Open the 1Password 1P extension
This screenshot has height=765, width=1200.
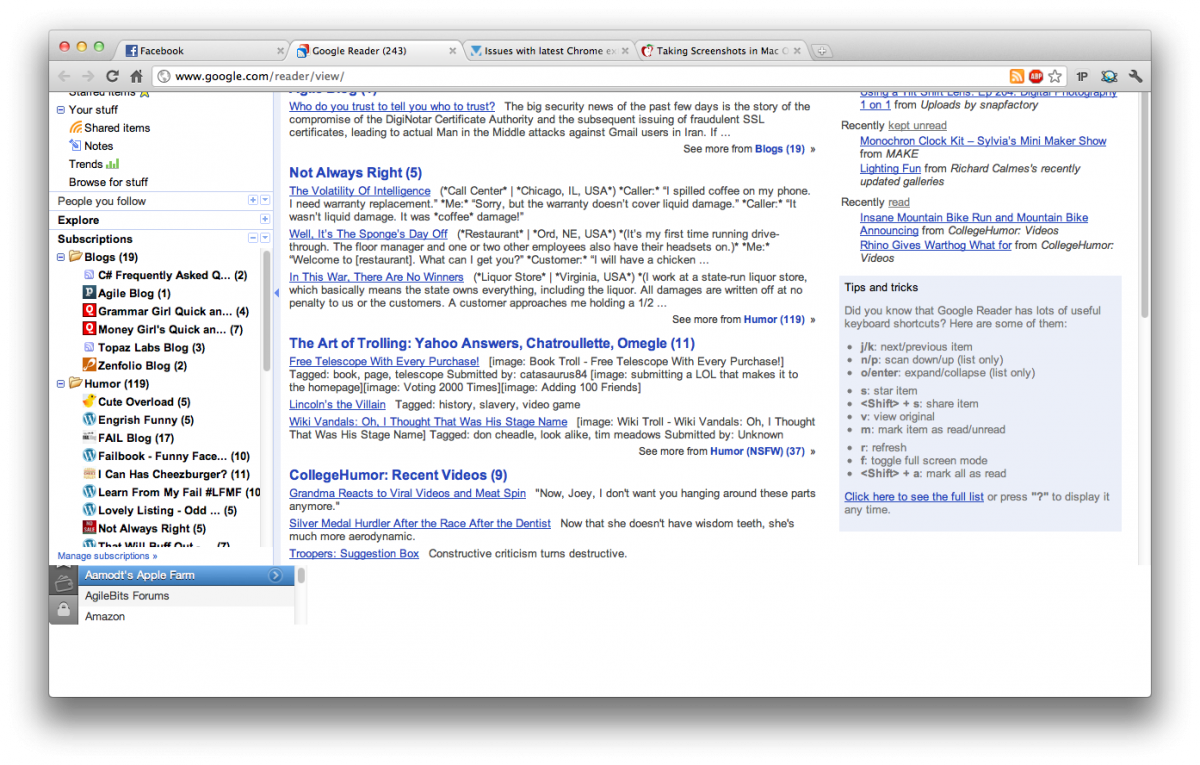pos(1082,76)
